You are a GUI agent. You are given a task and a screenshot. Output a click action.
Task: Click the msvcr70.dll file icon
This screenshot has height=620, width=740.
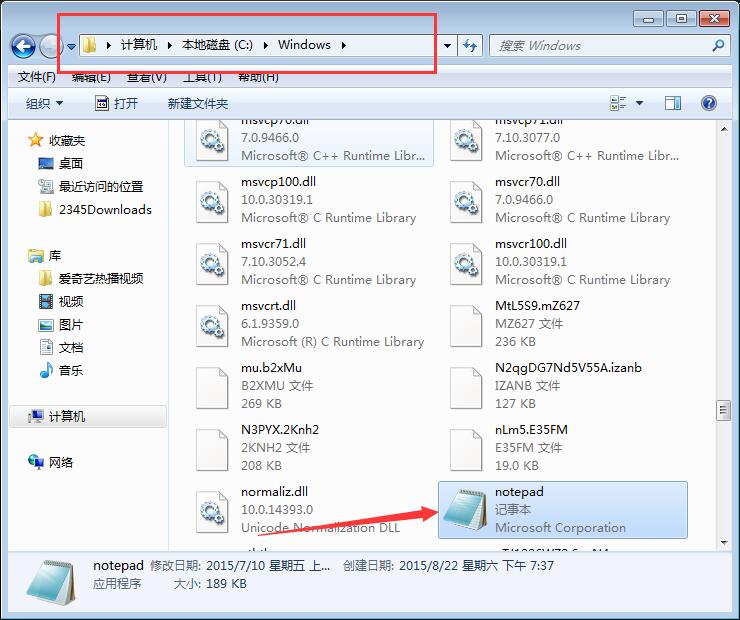click(x=466, y=202)
